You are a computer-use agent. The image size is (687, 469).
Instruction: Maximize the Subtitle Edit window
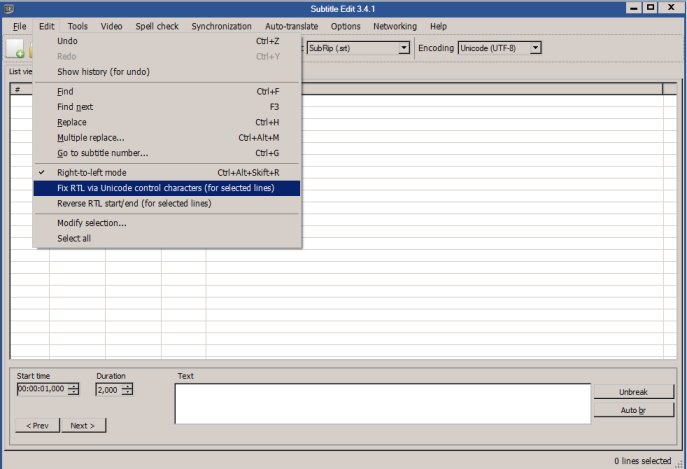point(651,8)
